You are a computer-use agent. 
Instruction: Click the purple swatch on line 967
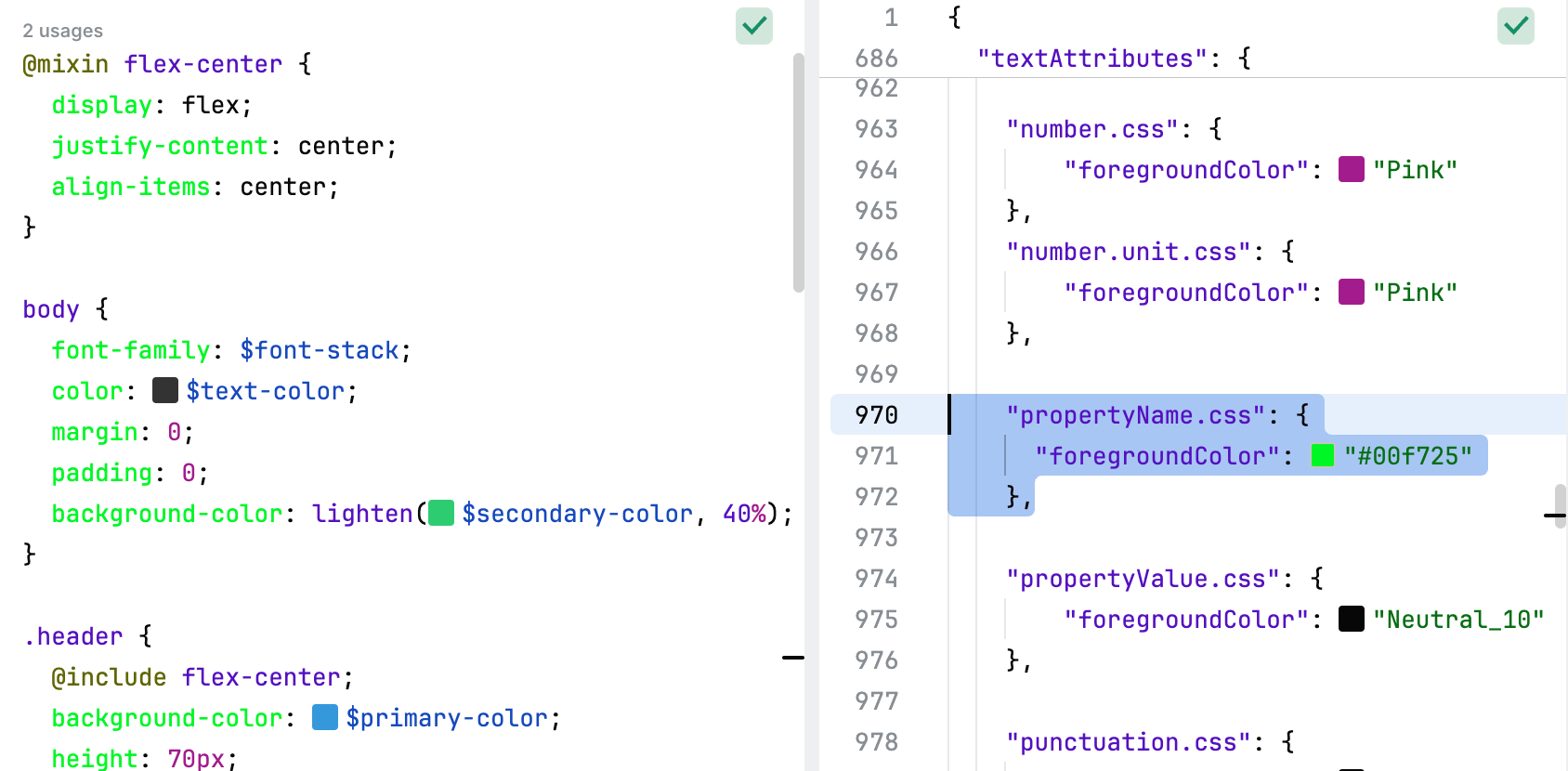(1352, 292)
